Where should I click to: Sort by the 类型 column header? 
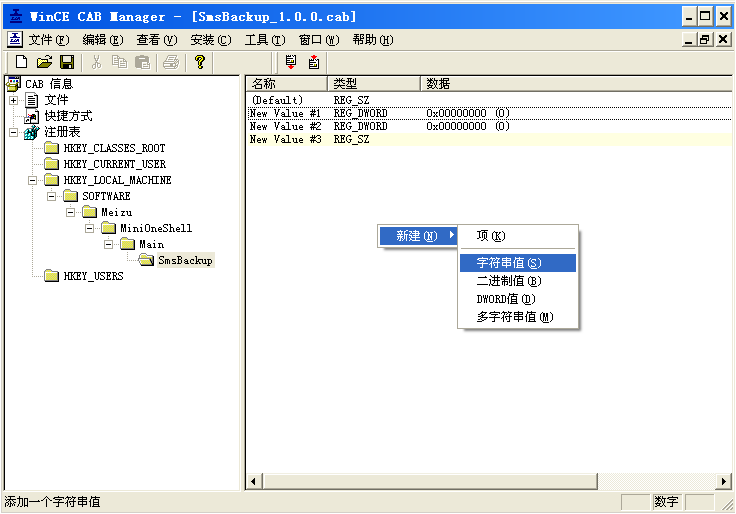click(x=374, y=84)
